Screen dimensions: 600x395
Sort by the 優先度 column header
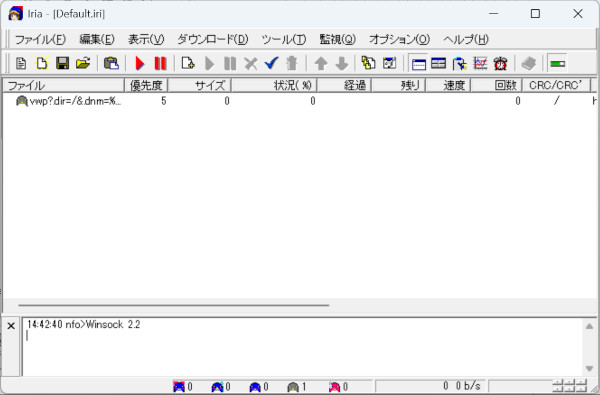(x=146, y=85)
